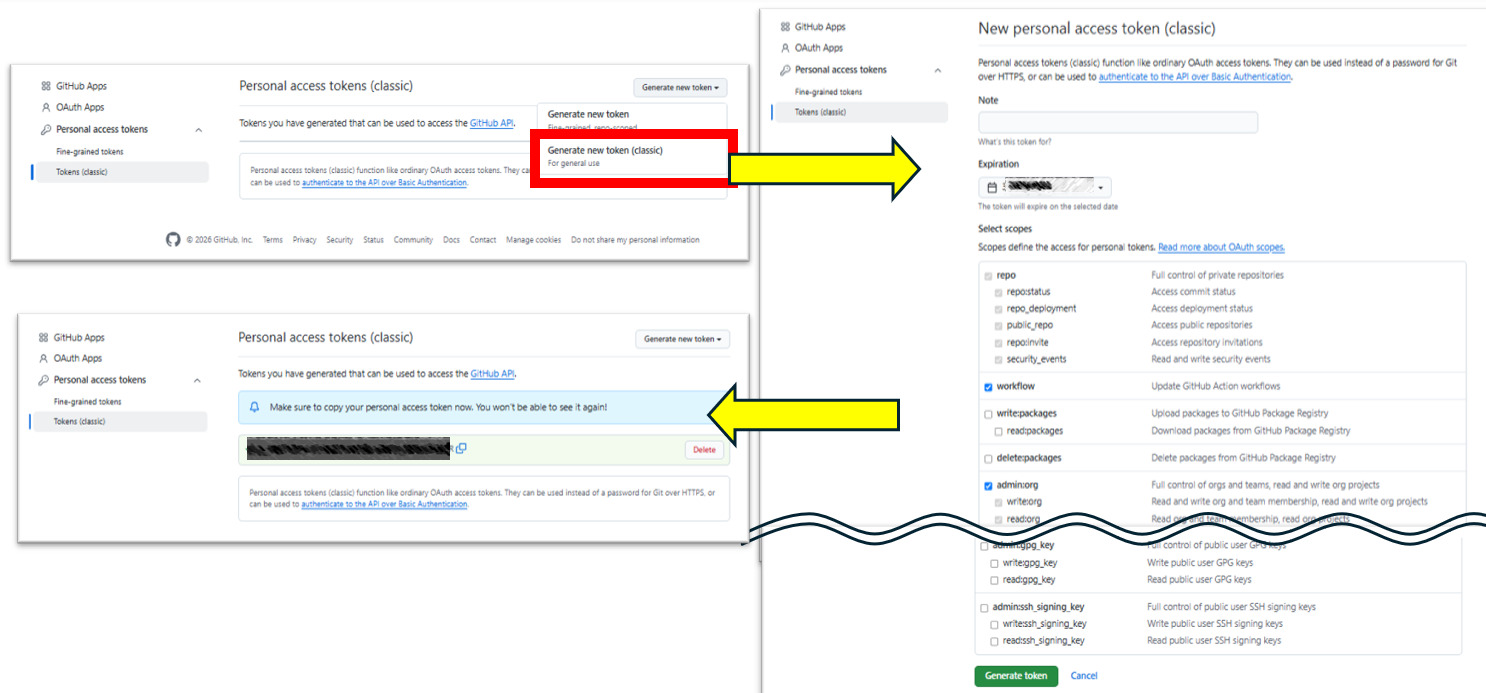Enable the admin:ssh_signing_key checkbox
1486x693 pixels.
click(x=985, y=607)
